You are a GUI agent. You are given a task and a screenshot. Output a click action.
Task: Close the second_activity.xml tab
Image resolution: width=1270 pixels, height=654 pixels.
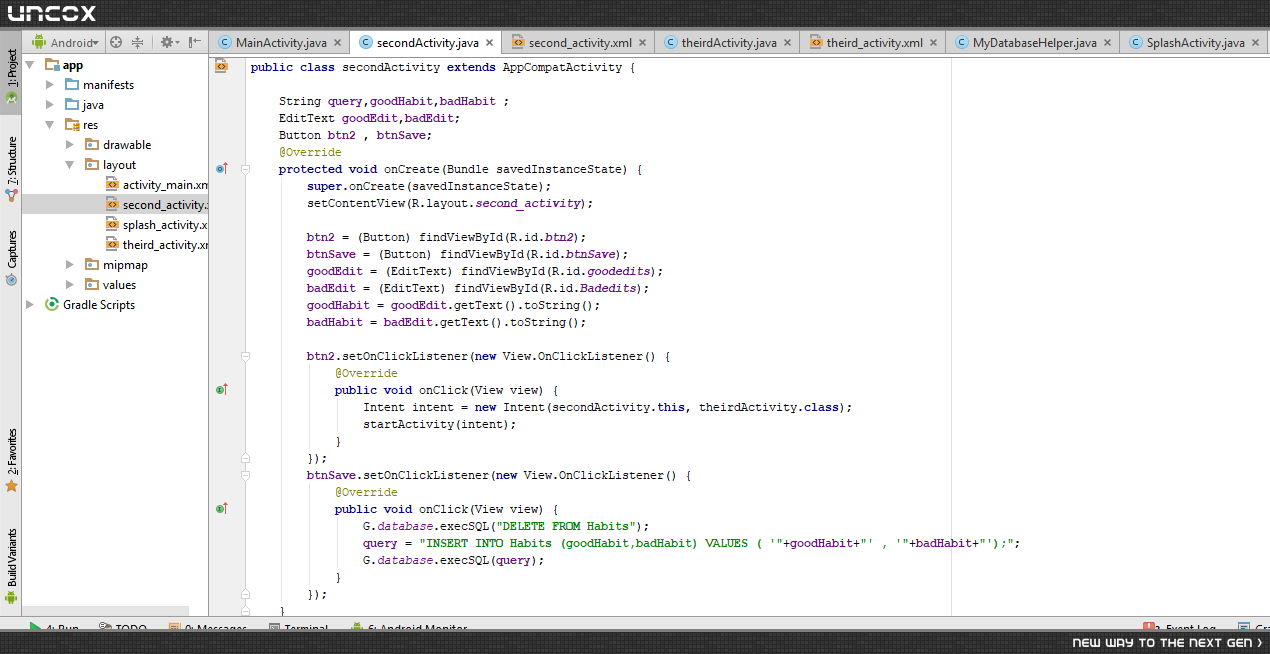tap(642, 42)
